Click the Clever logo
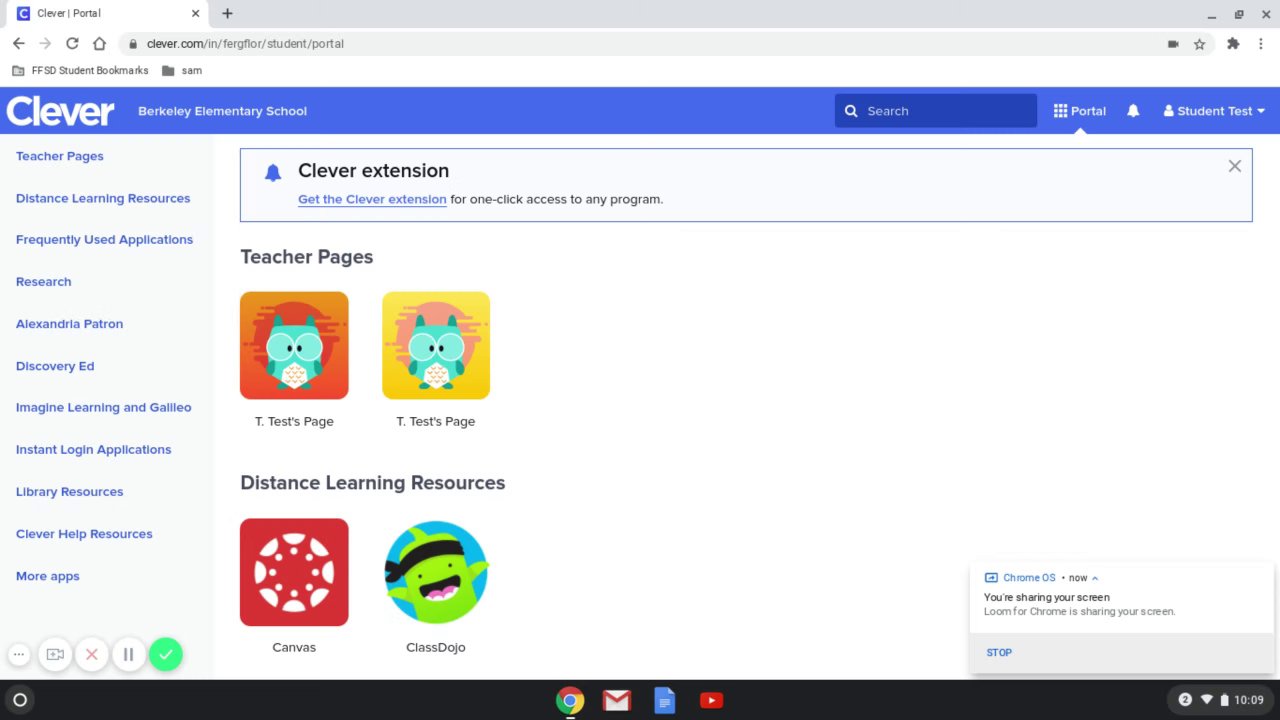This screenshot has height=720, width=1280. coord(60,111)
